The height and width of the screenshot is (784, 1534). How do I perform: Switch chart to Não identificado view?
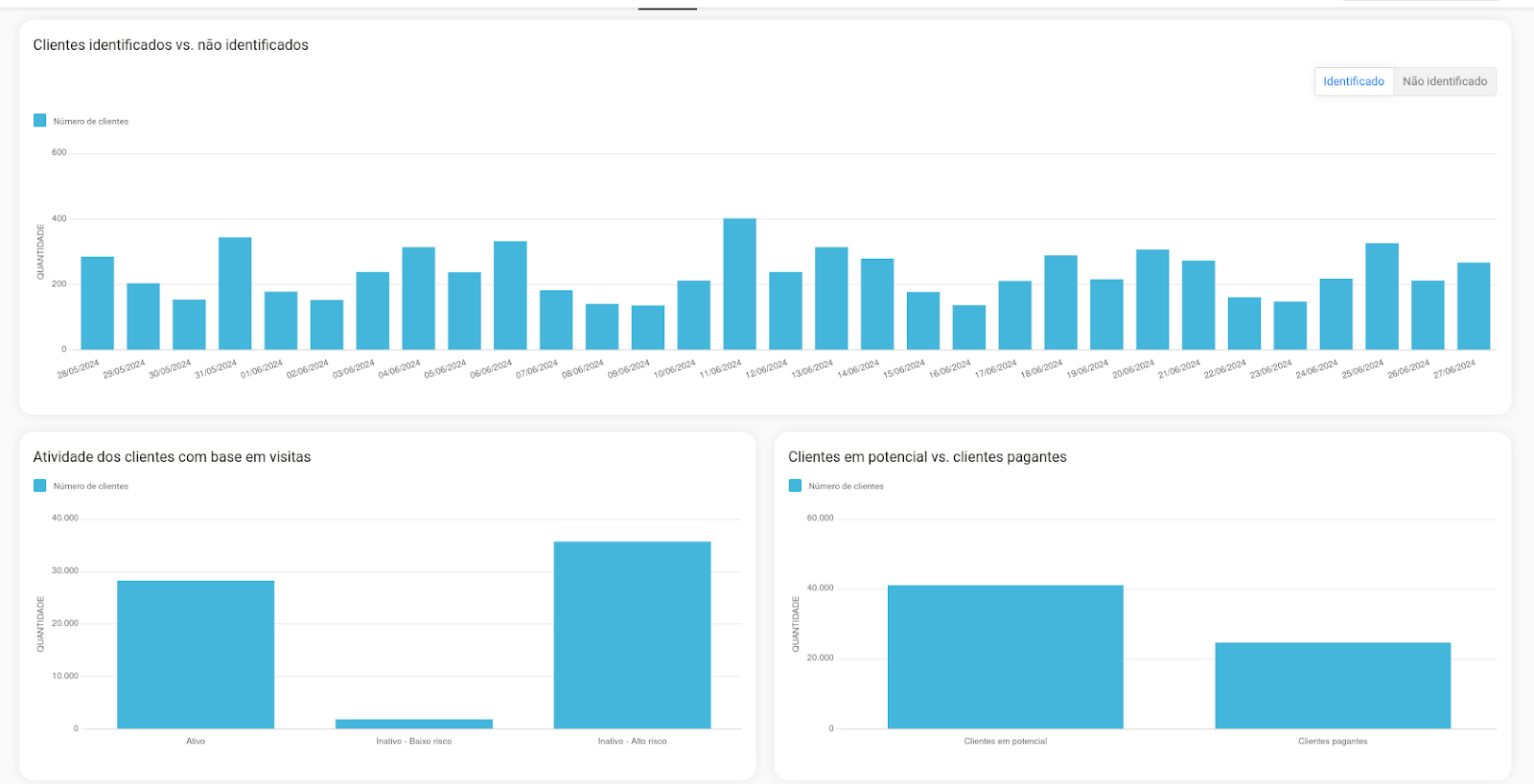[1445, 81]
